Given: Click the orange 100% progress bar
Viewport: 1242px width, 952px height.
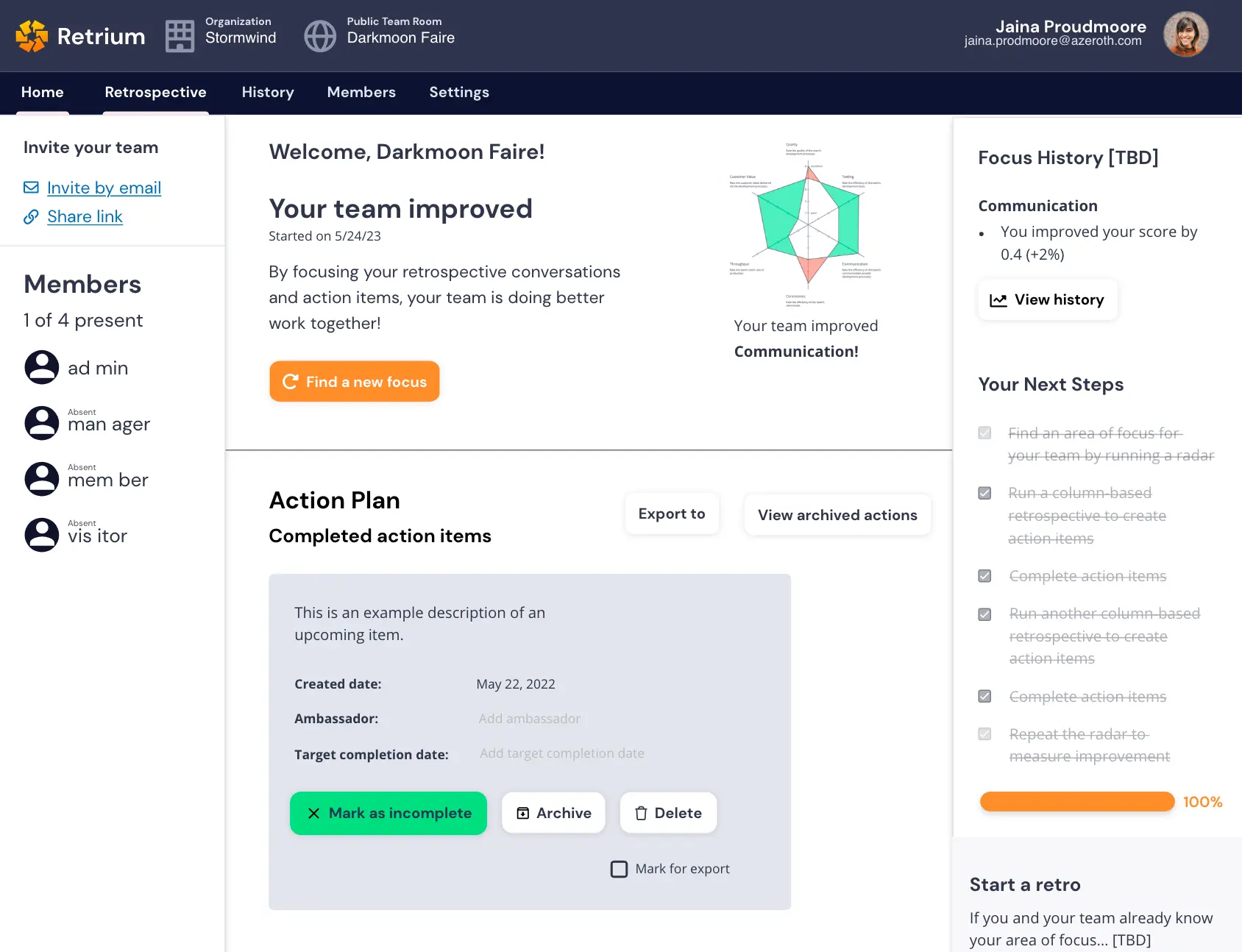Looking at the screenshot, I should (x=1076, y=802).
